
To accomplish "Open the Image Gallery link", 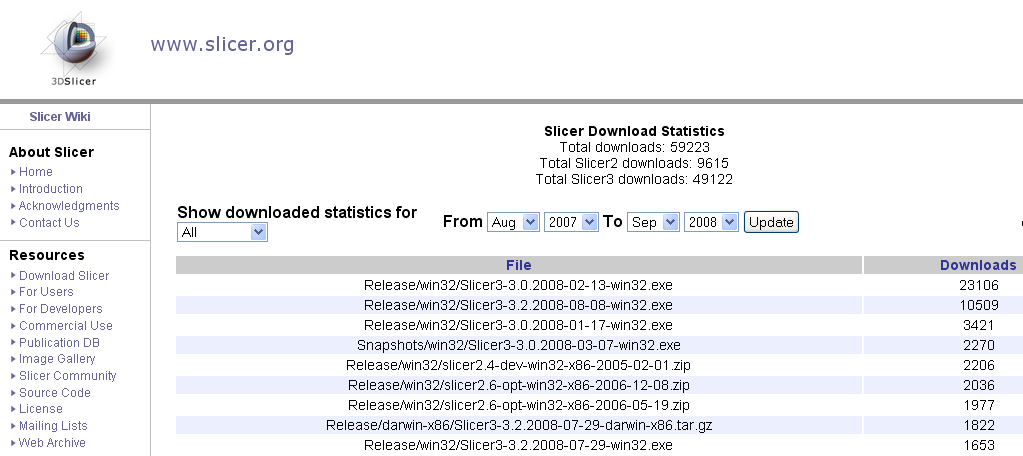I will pos(57,359).
